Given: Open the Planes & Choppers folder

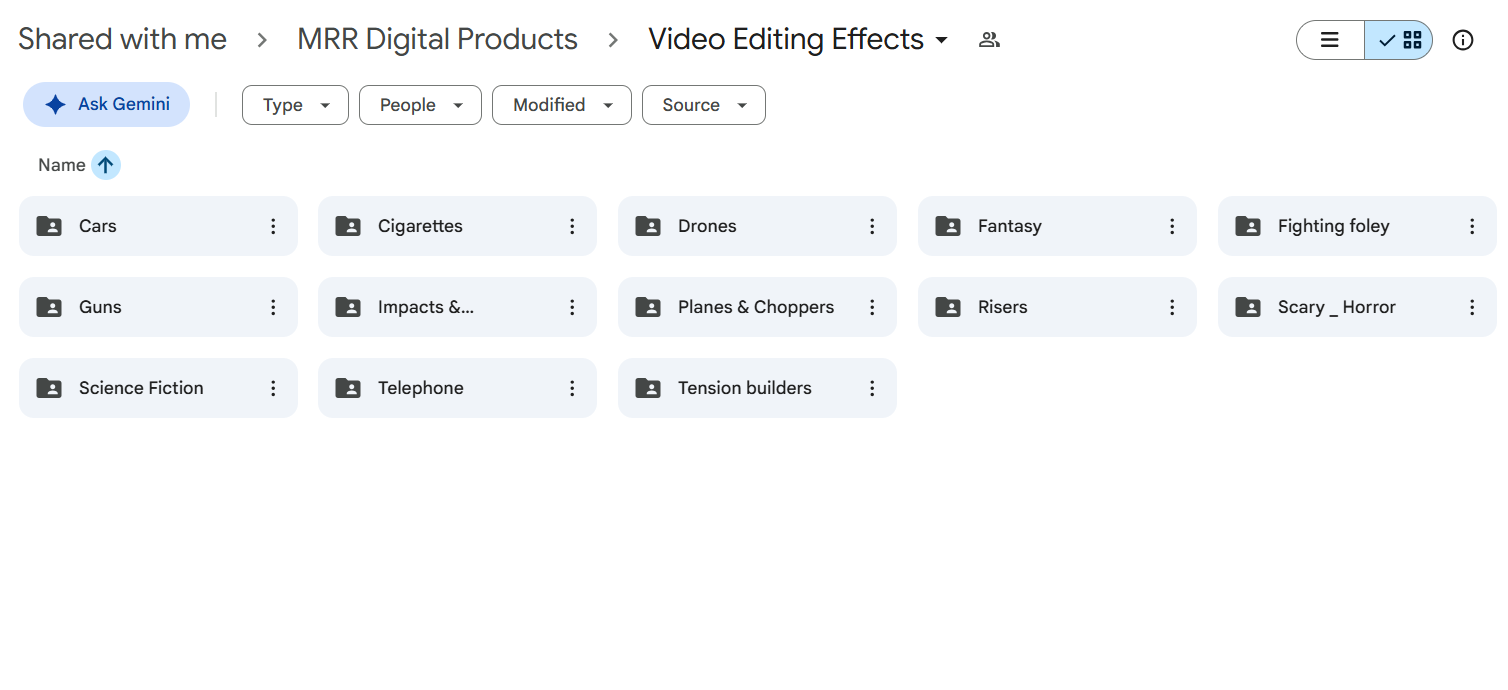Looking at the screenshot, I should (757, 307).
